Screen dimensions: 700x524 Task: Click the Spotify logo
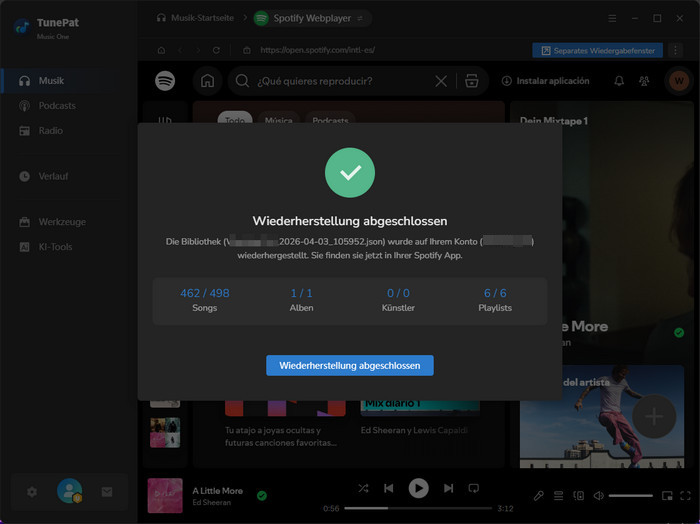(165, 81)
